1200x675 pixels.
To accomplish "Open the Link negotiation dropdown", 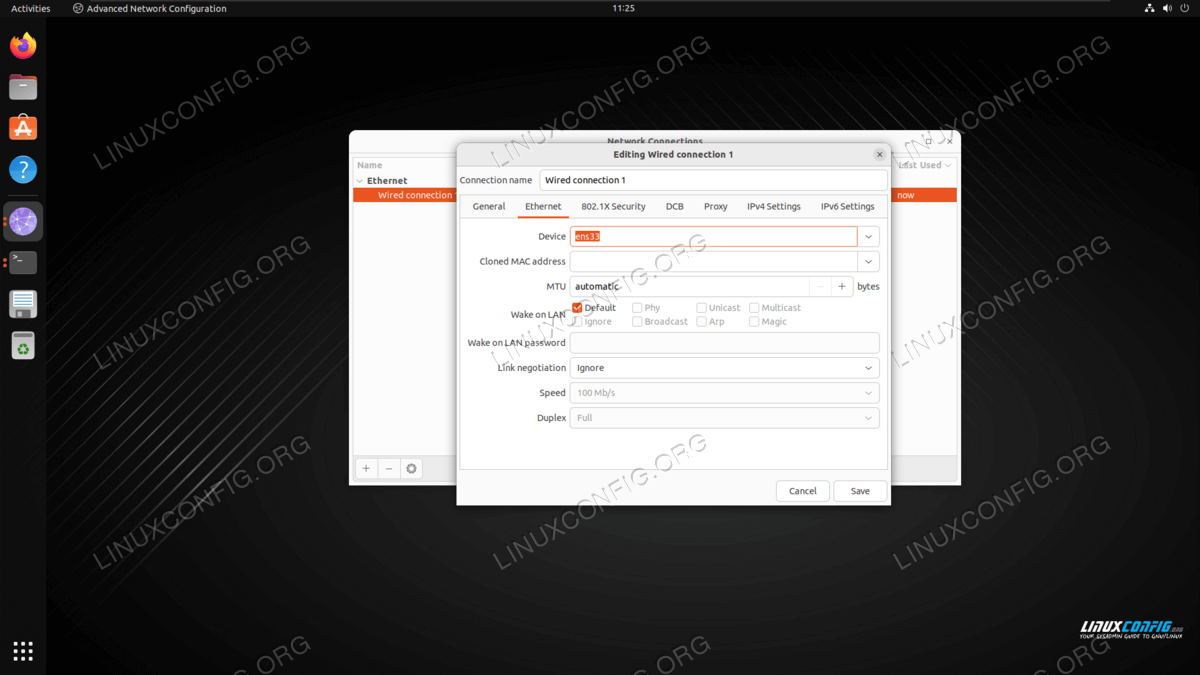I will [725, 368].
